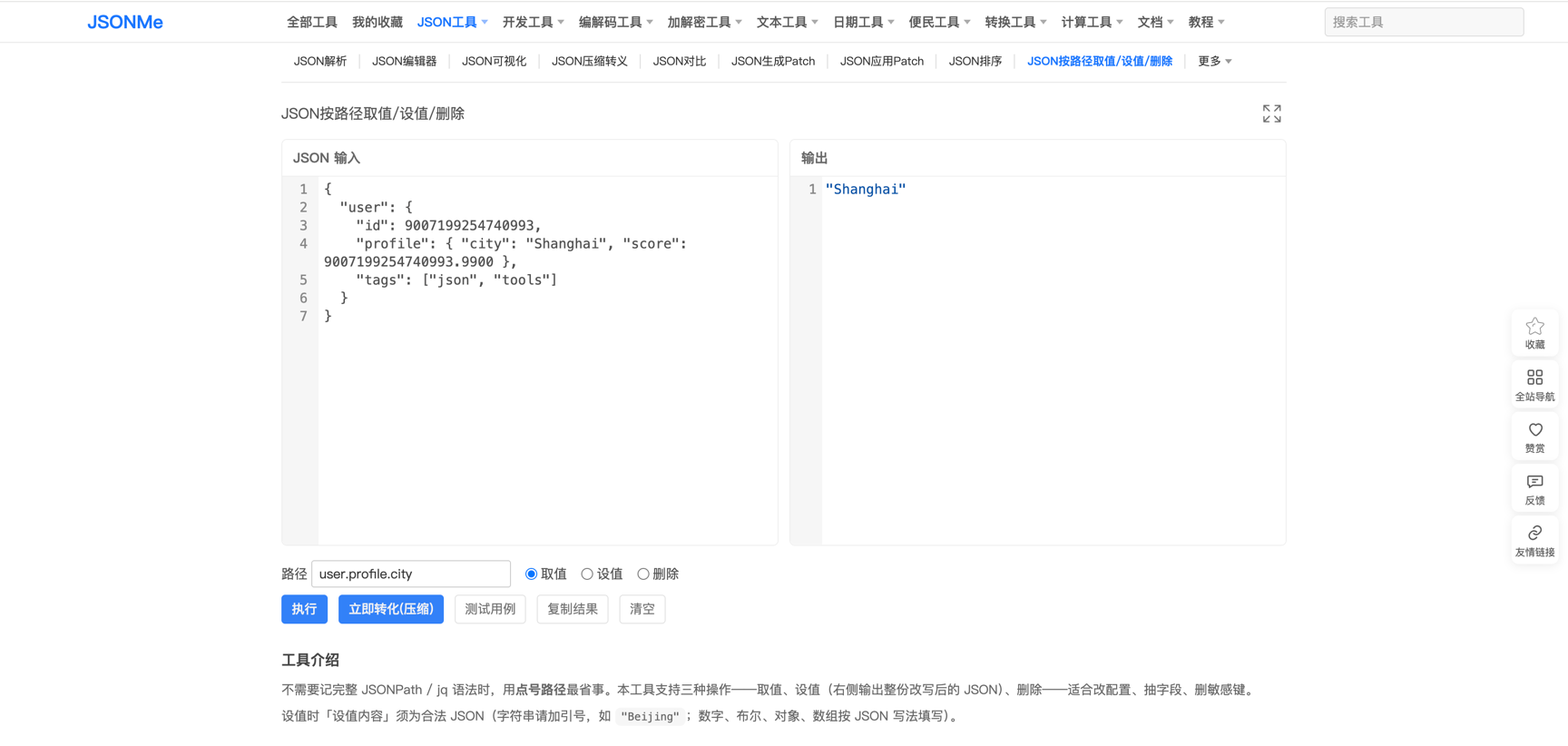This screenshot has width=1568, height=746.
Task: Click the 复制结果 button
Action: tap(573, 609)
